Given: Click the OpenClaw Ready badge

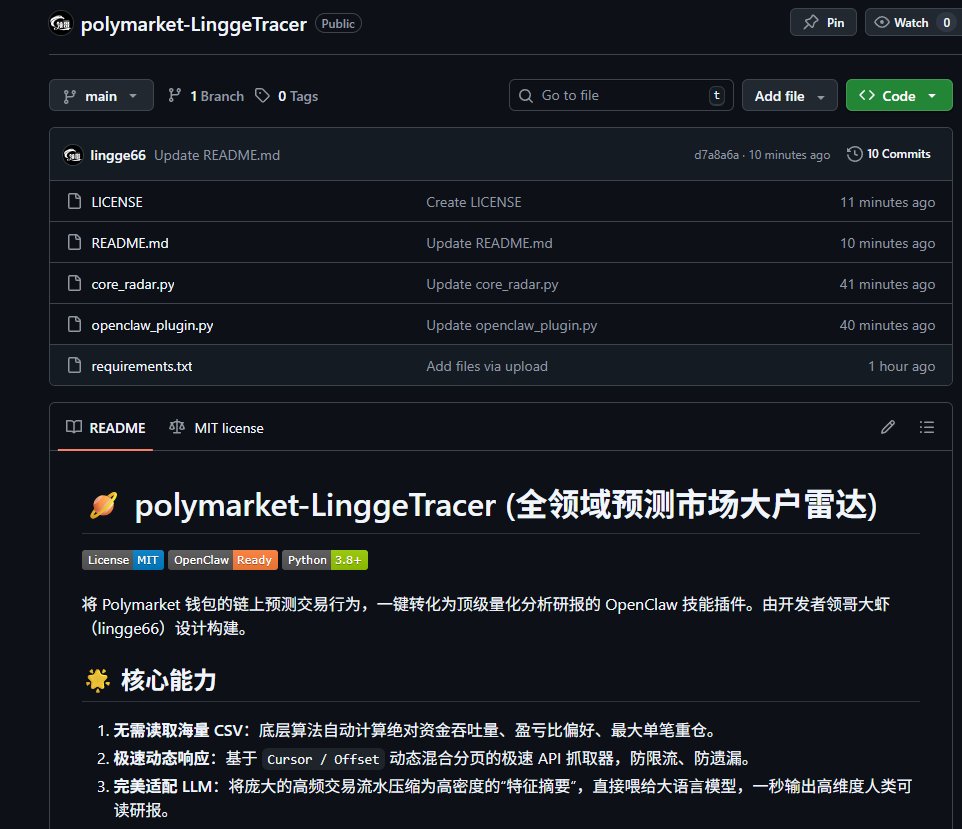Looking at the screenshot, I should [x=223, y=560].
